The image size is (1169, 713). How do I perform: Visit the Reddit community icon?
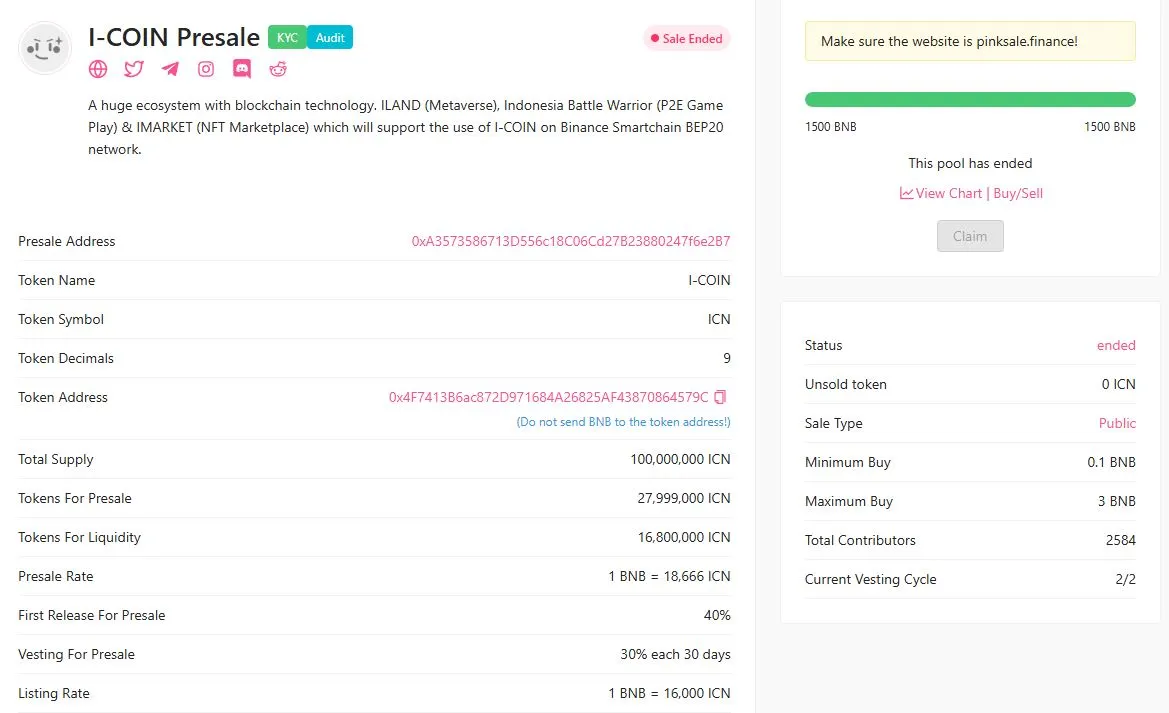(x=277, y=69)
